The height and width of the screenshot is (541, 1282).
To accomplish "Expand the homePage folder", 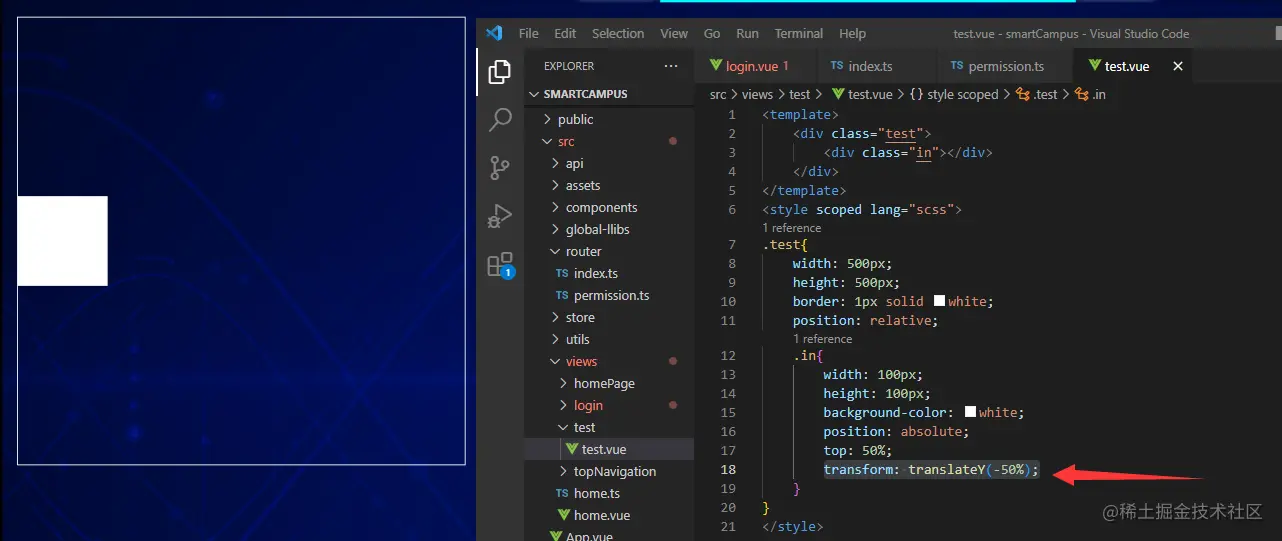I will (x=609, y=383).
